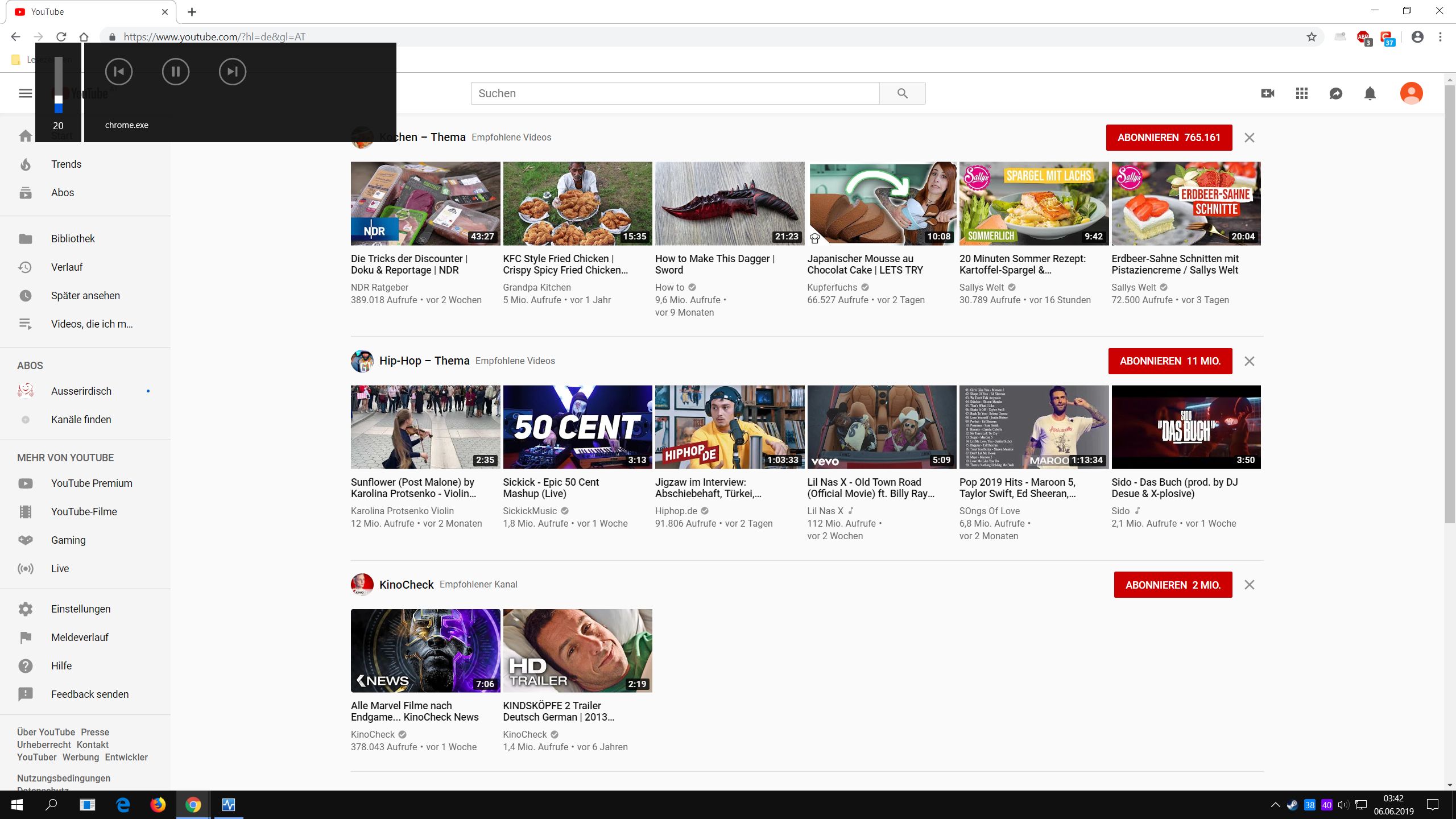
Task: Open Chrome three-dot menu
Action: 1440,37
